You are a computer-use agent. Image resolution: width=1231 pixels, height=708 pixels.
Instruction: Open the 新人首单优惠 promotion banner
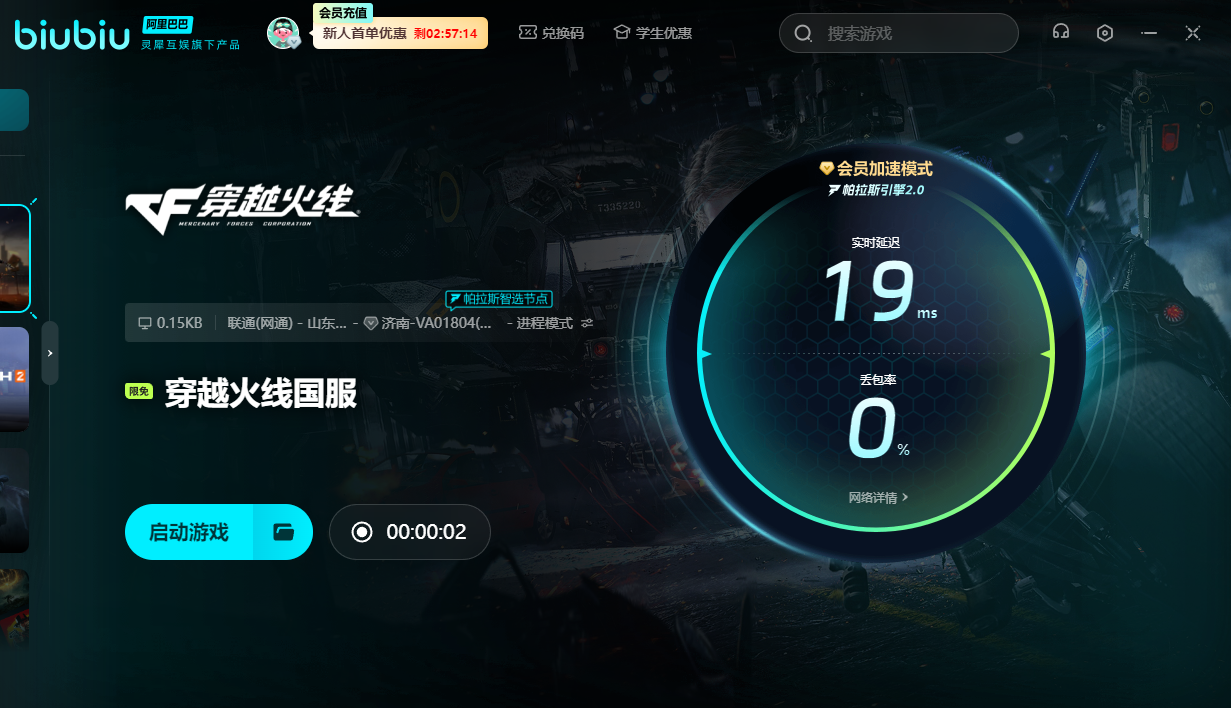pos(400,33)
